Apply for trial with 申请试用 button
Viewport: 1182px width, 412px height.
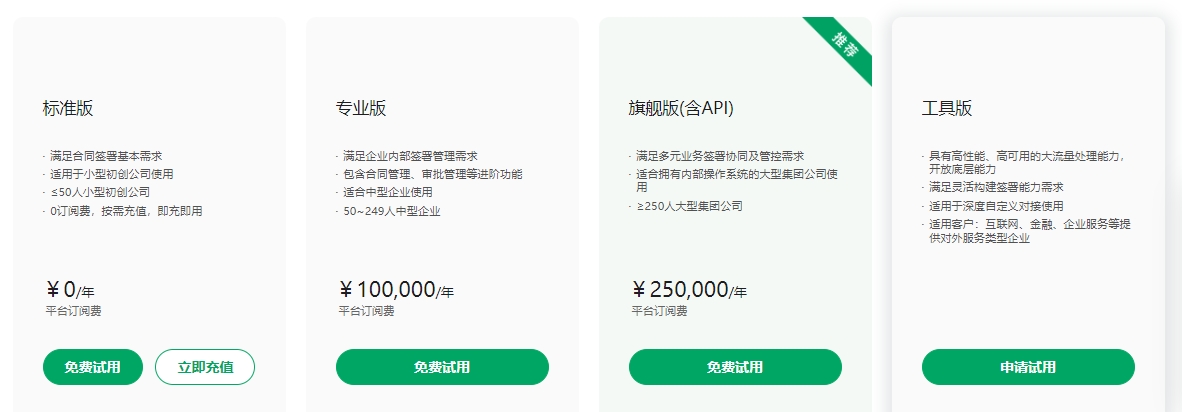point(1028,367)
